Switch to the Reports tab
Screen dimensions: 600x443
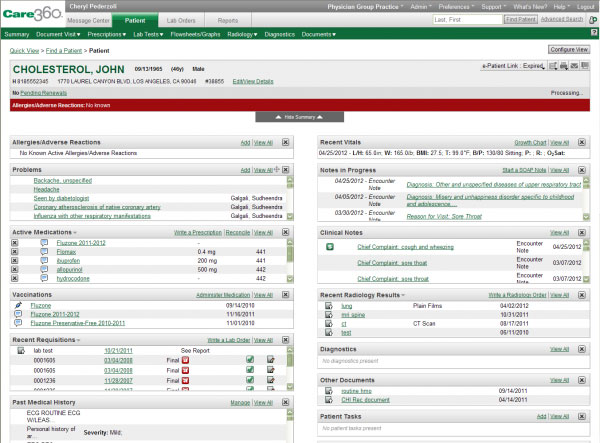click(x=228, y=21)
